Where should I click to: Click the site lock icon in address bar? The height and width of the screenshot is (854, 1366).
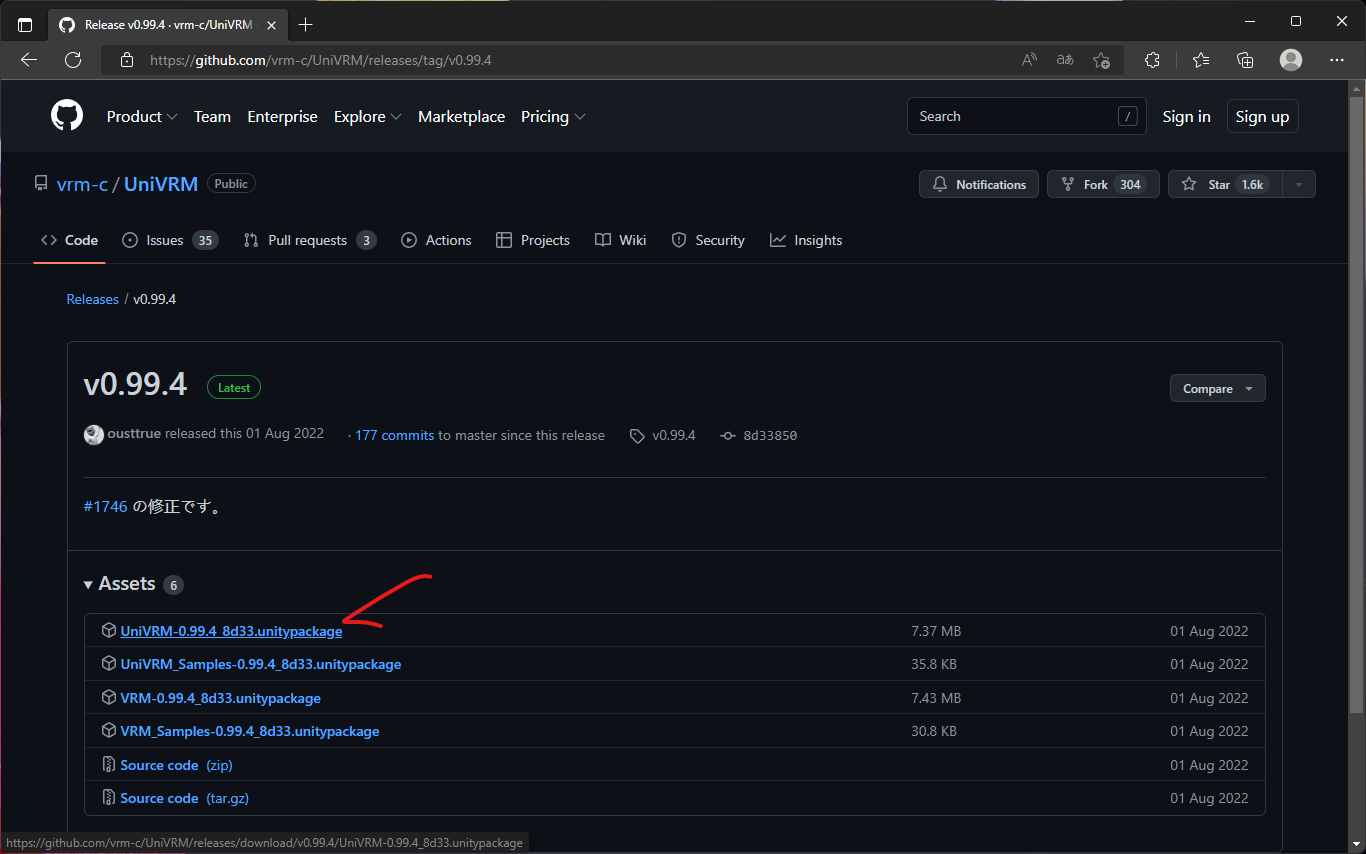tap(127, 60)
